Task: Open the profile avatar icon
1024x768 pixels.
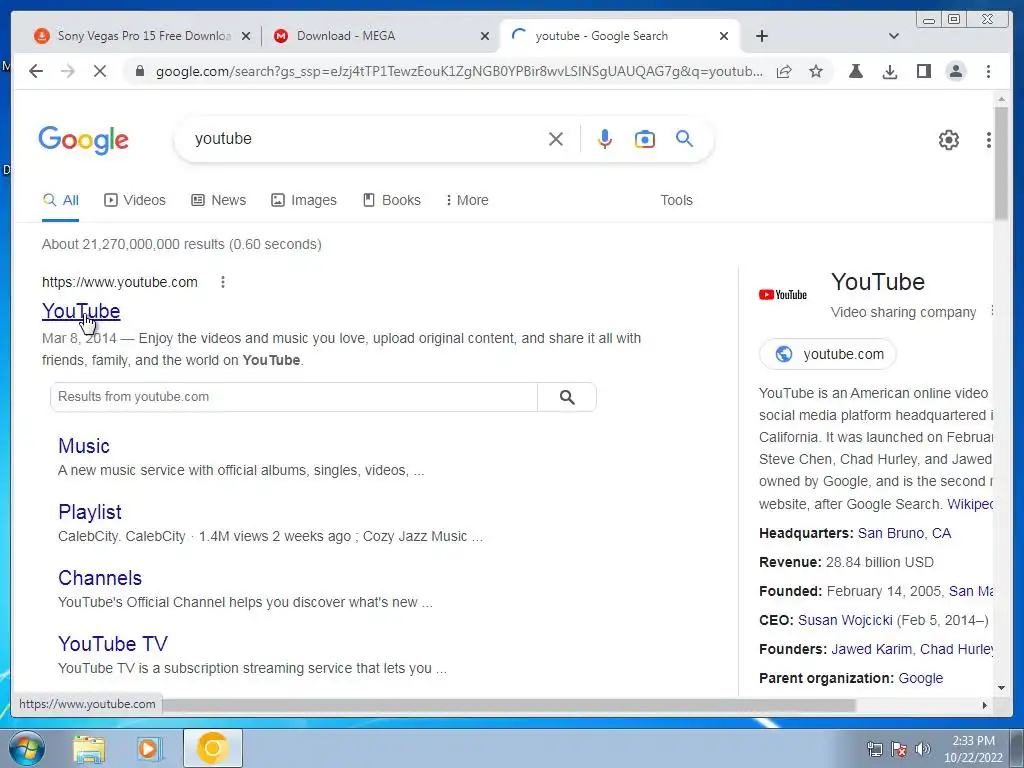Action: click(955, 71)
